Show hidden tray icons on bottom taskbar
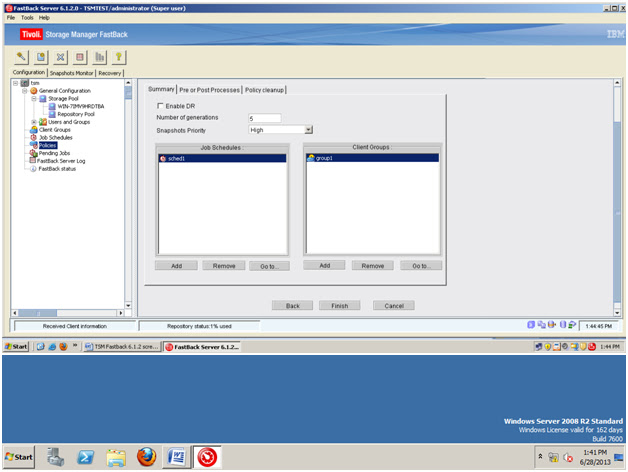628x472 pixels. (540, 456)
